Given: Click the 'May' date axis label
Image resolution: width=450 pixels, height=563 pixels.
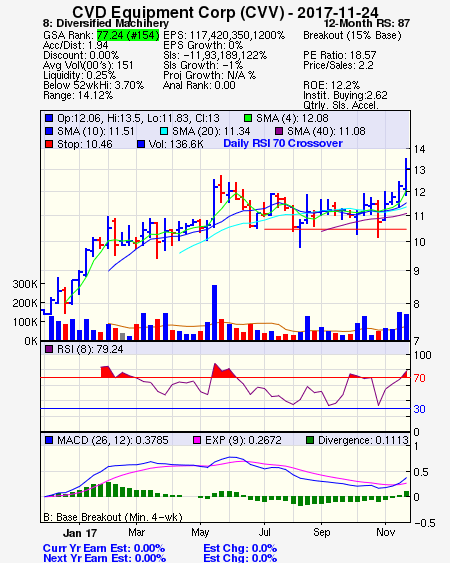Looking at the screenshot, I should click(200, 532).
